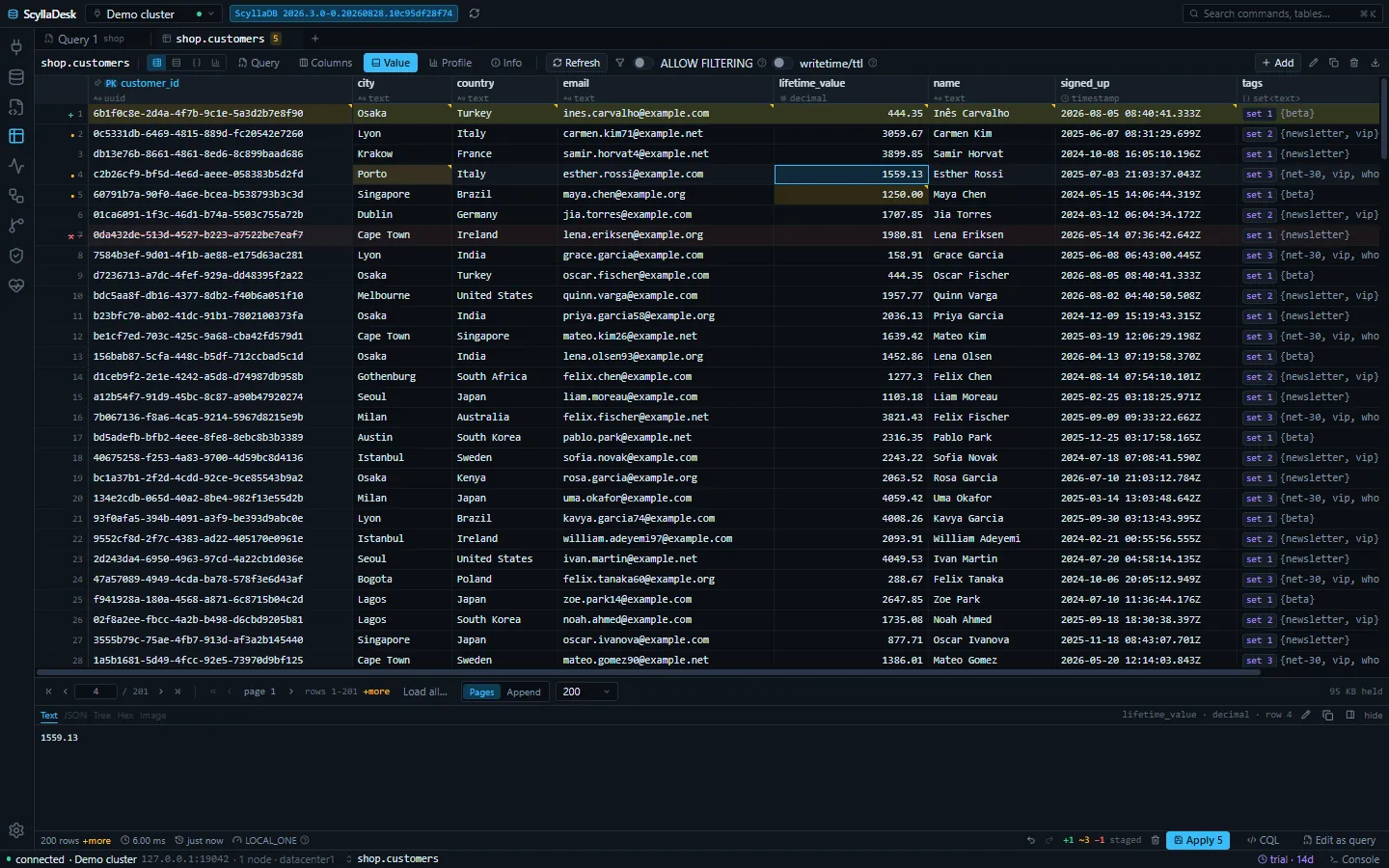Open the page size 200 dropdown

tap(586, 692)
